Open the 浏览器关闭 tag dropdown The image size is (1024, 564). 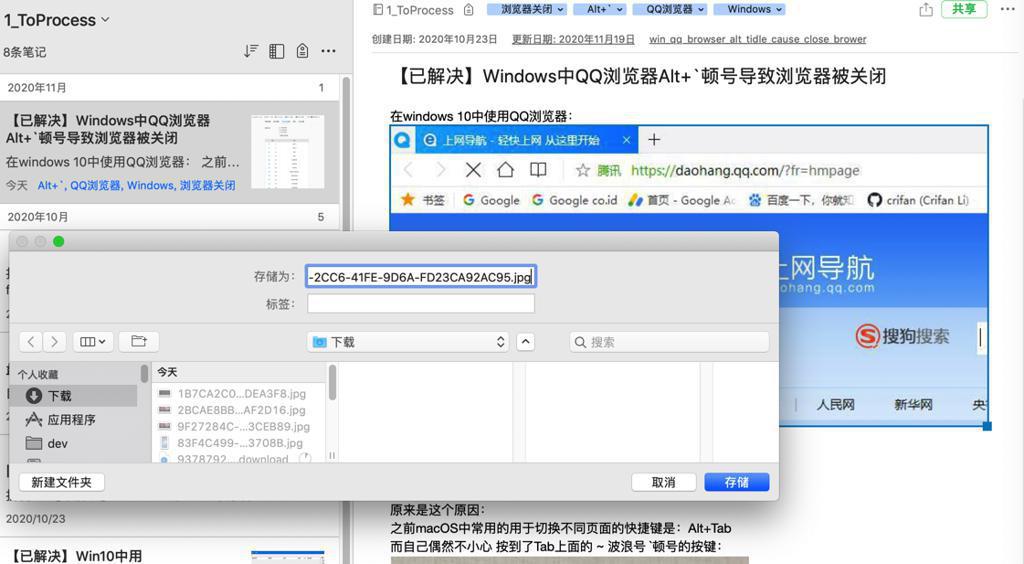pyautogui.click(x=526, y=9)
